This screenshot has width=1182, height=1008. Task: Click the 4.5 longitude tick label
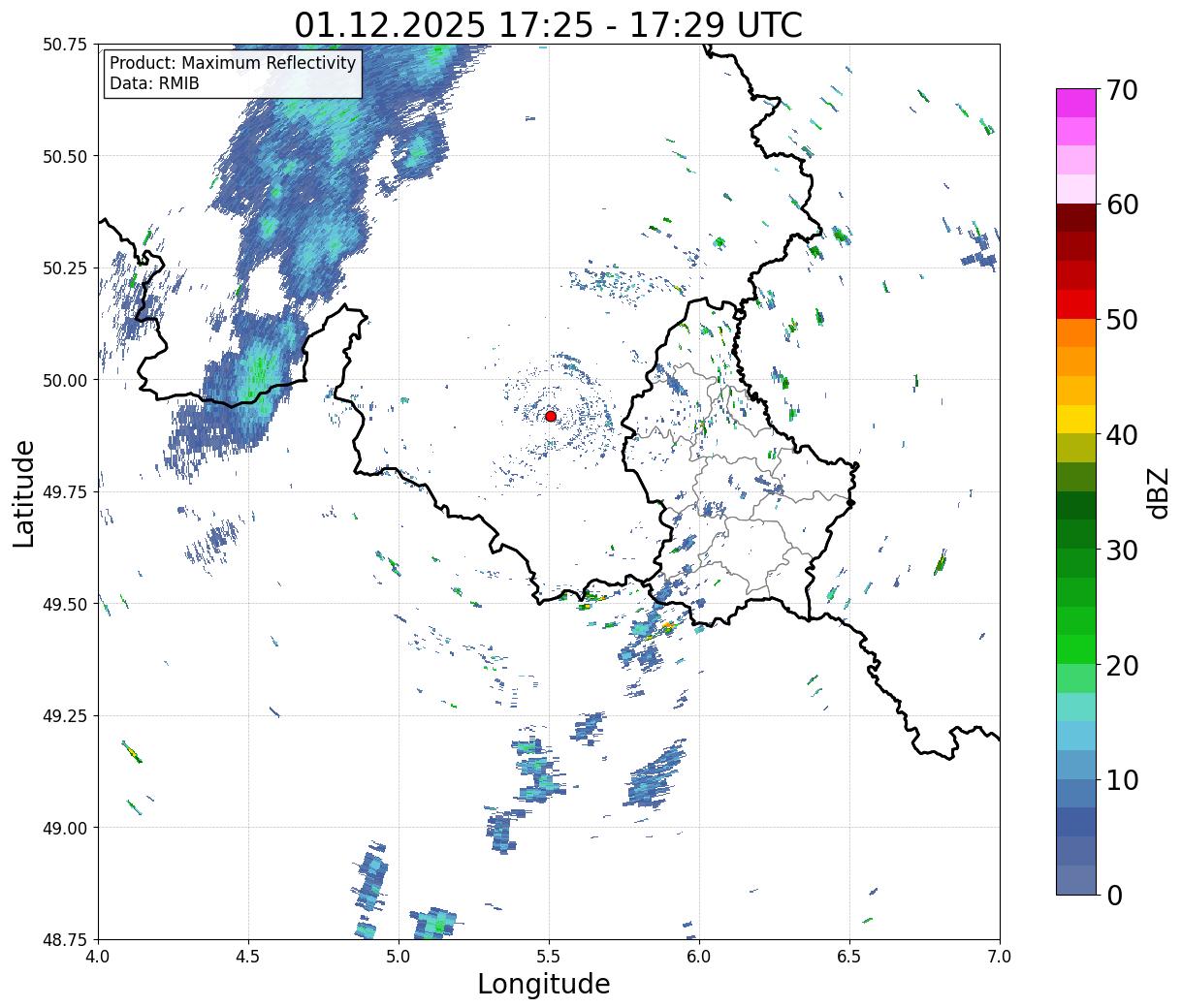pyautogui.click(x=248, y=957)
